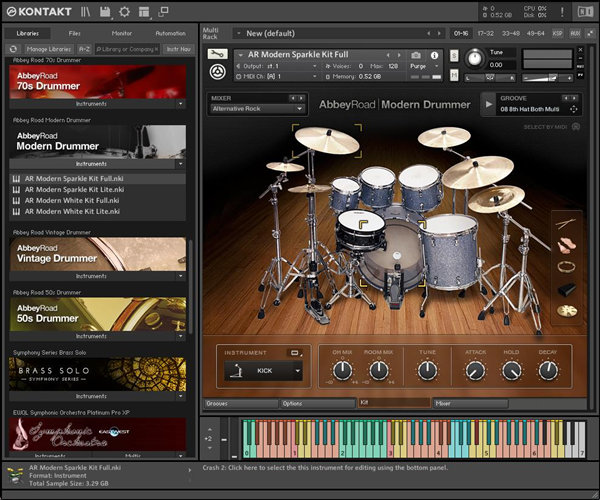Adjust the Room Mix knob
The width and height of the screenshot is (600, 500).
click(x=378, y=370)
